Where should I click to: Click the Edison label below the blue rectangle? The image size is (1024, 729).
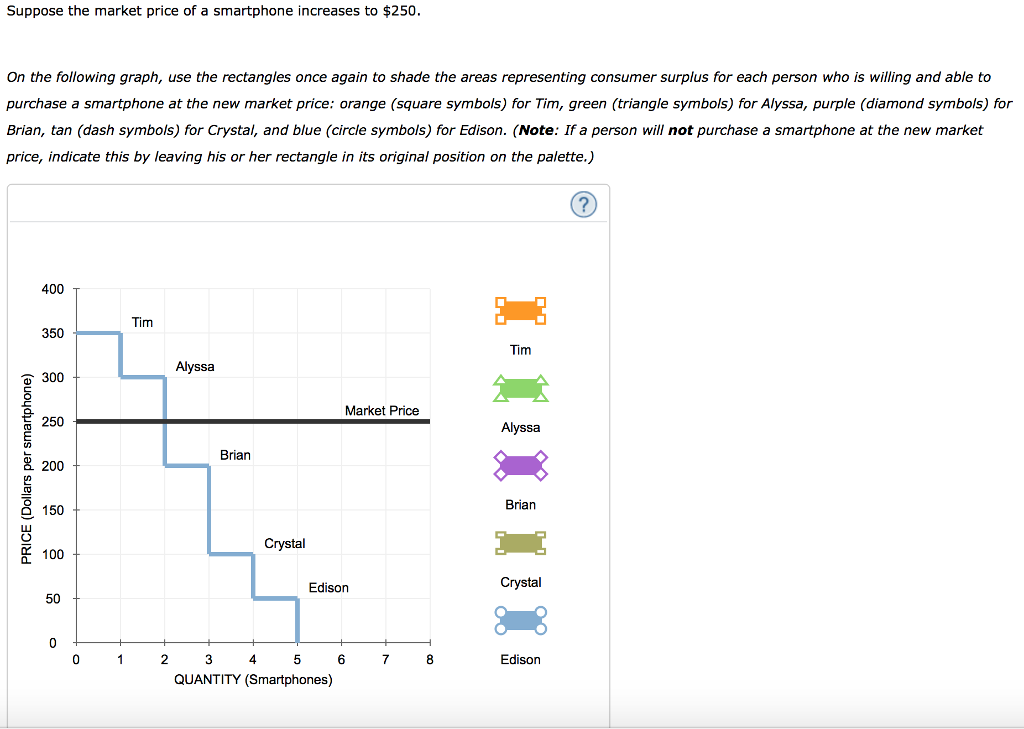tap(520, 660)
